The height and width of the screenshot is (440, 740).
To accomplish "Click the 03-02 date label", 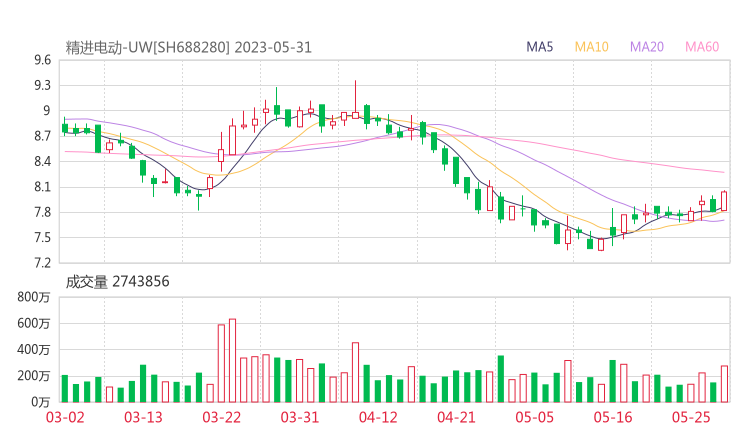I will coord(65,417).
